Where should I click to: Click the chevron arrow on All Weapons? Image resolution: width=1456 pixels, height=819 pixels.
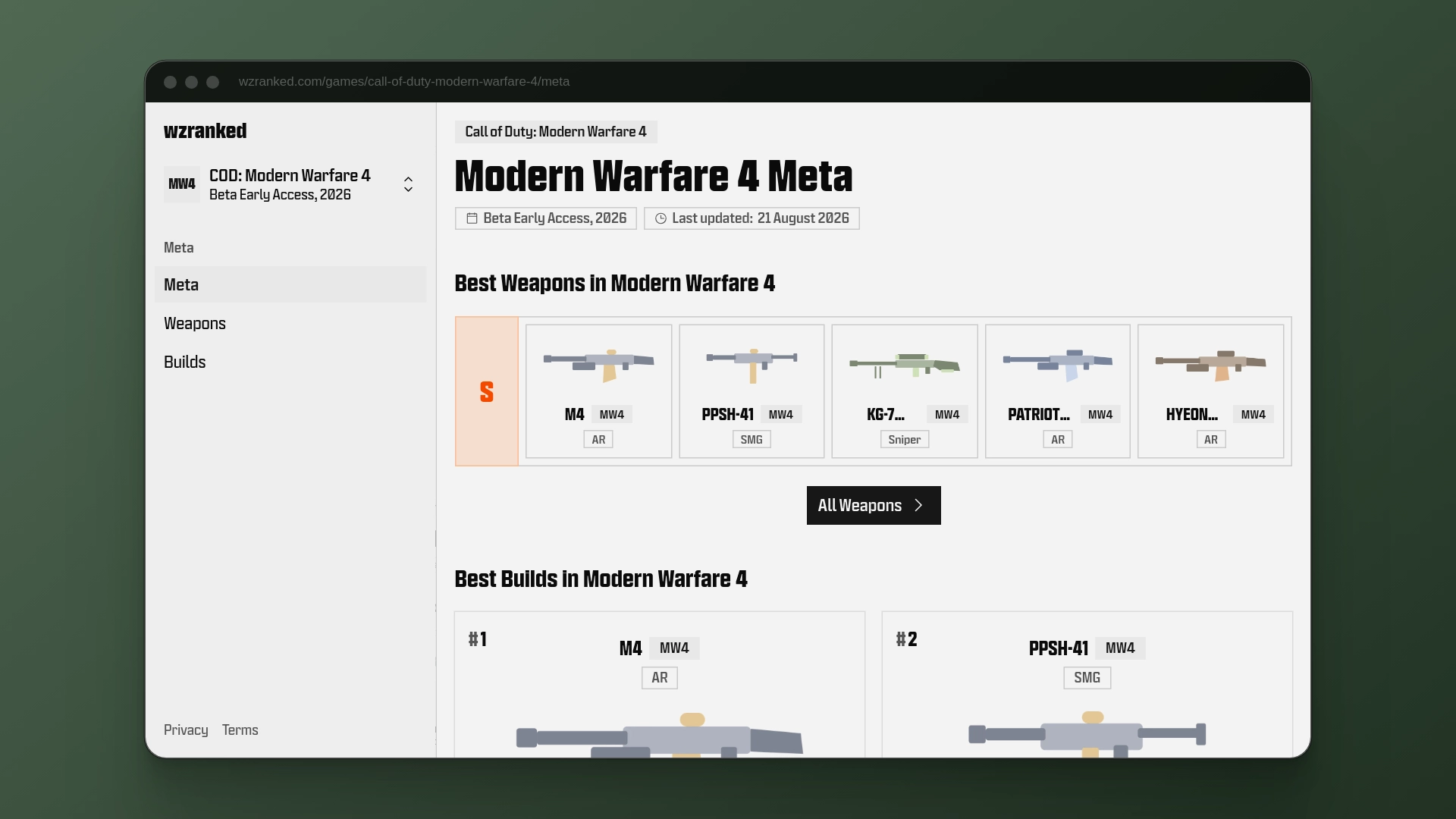coord(919,506)
